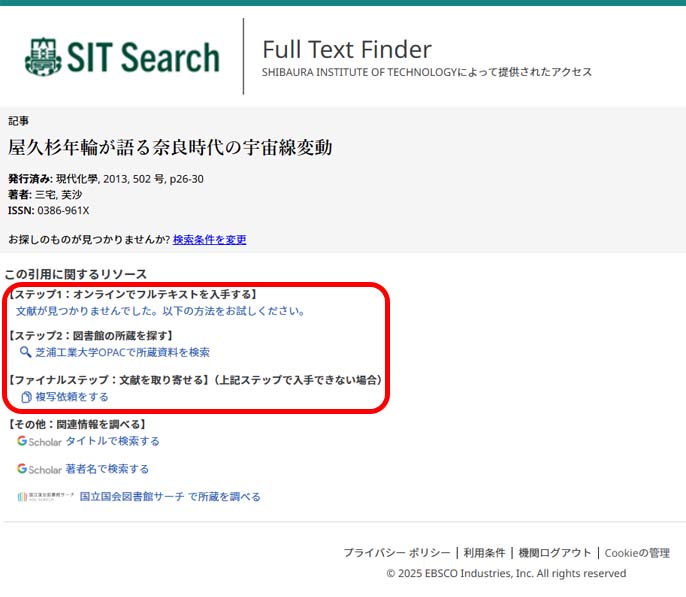This screenshot has height=597, width=686.
Task: Open the プライバシー ポリシー footer link
Action: pos(397,553)
